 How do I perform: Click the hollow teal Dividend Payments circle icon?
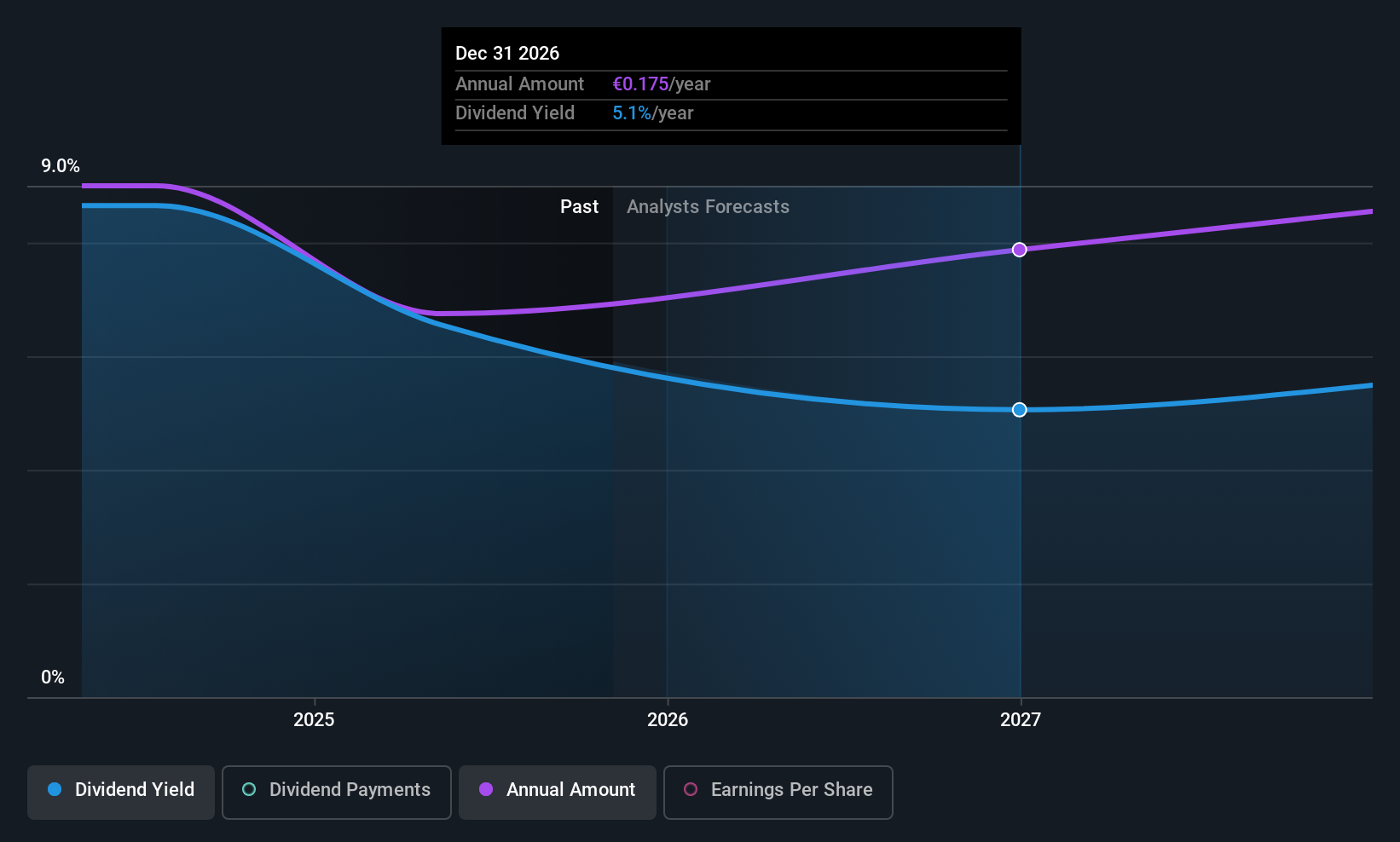pyautogui.click(x=248, y=790)
